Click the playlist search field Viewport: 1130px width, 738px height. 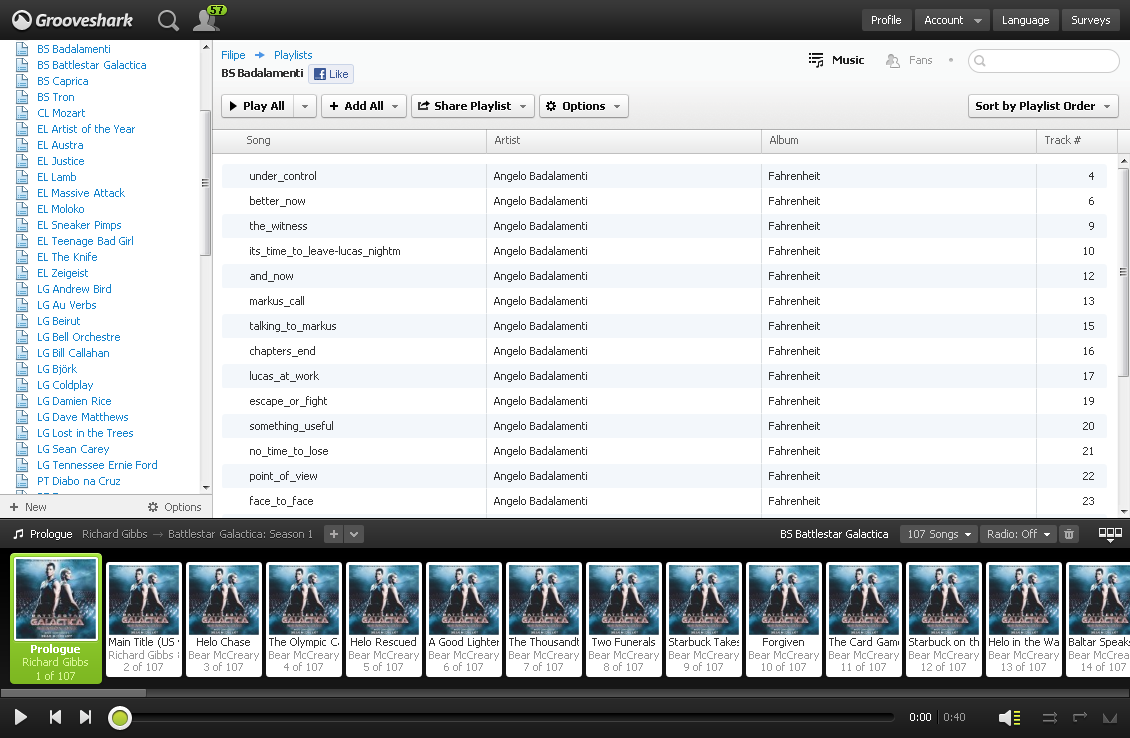pos(1044,61)
